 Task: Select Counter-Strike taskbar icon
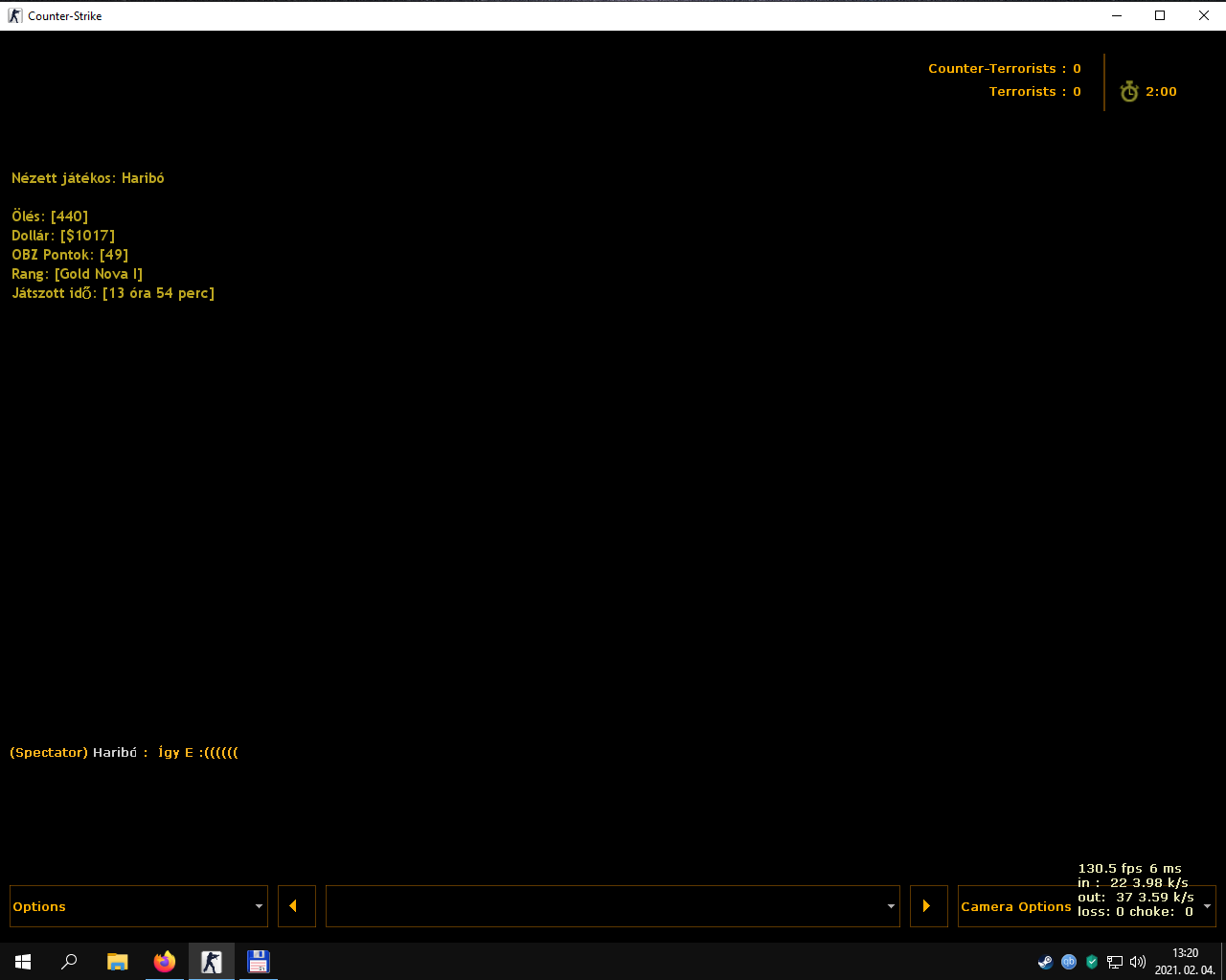(212, 962)
